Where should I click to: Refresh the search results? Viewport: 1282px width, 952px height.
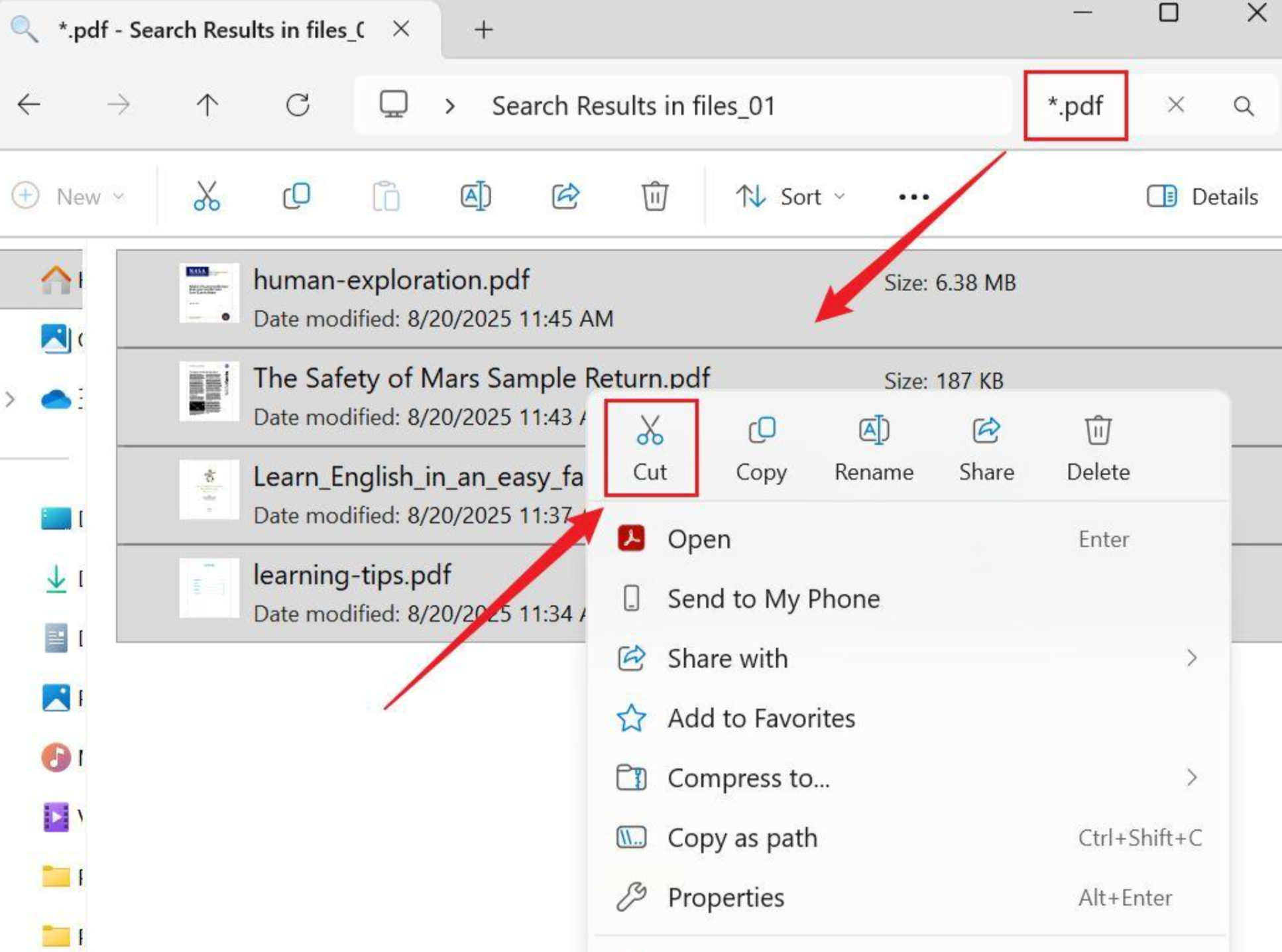(298, 105)
